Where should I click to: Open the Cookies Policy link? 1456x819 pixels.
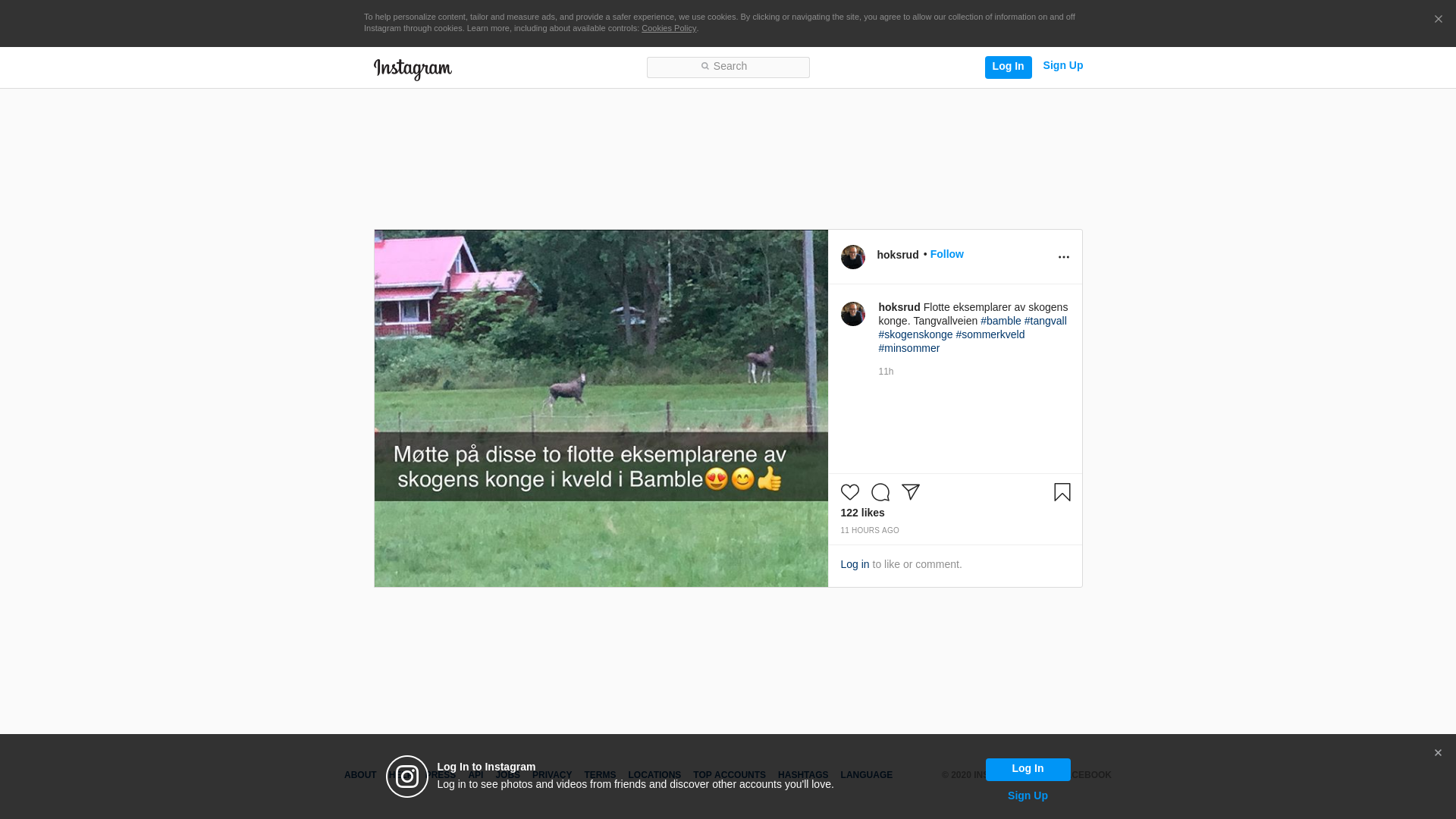pos(668,28)
